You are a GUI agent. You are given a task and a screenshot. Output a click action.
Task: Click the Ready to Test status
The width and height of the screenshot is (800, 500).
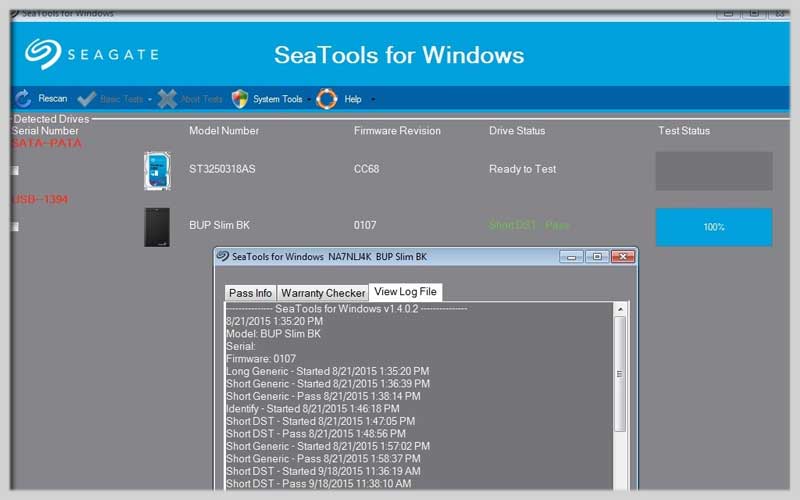pyautogui.click(x=522, y=169)
